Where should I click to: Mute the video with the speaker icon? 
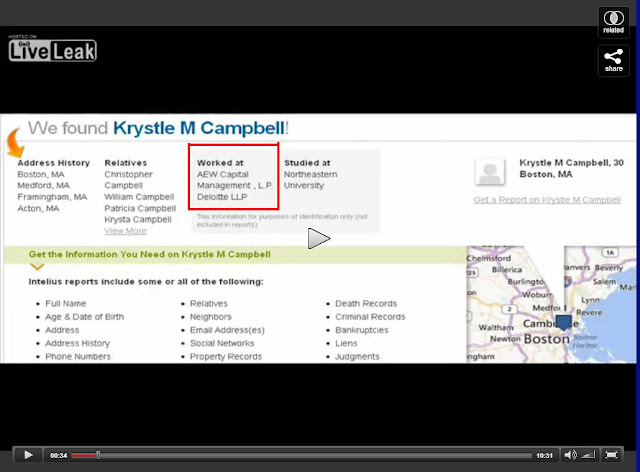coord(570,455)
